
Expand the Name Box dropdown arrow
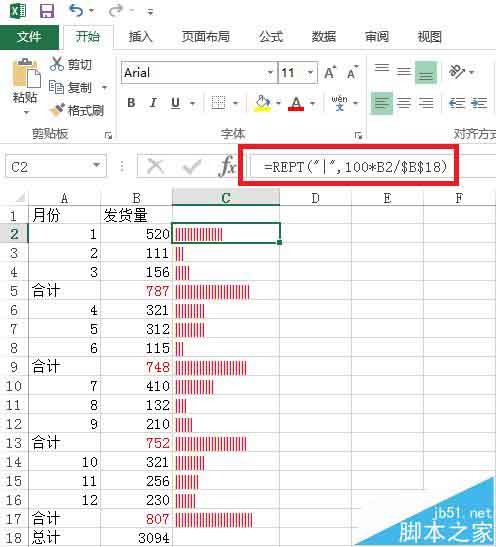coord(97,165)
